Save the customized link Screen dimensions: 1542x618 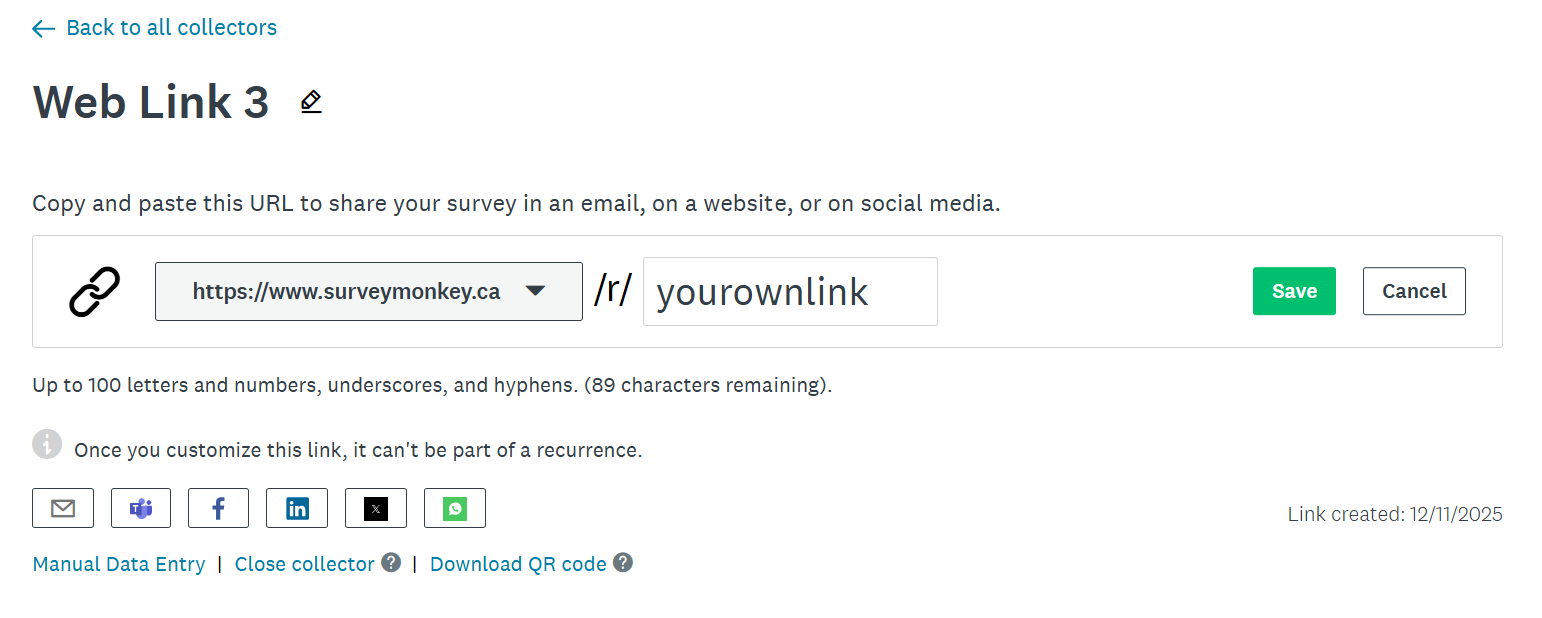[1294, 291]
